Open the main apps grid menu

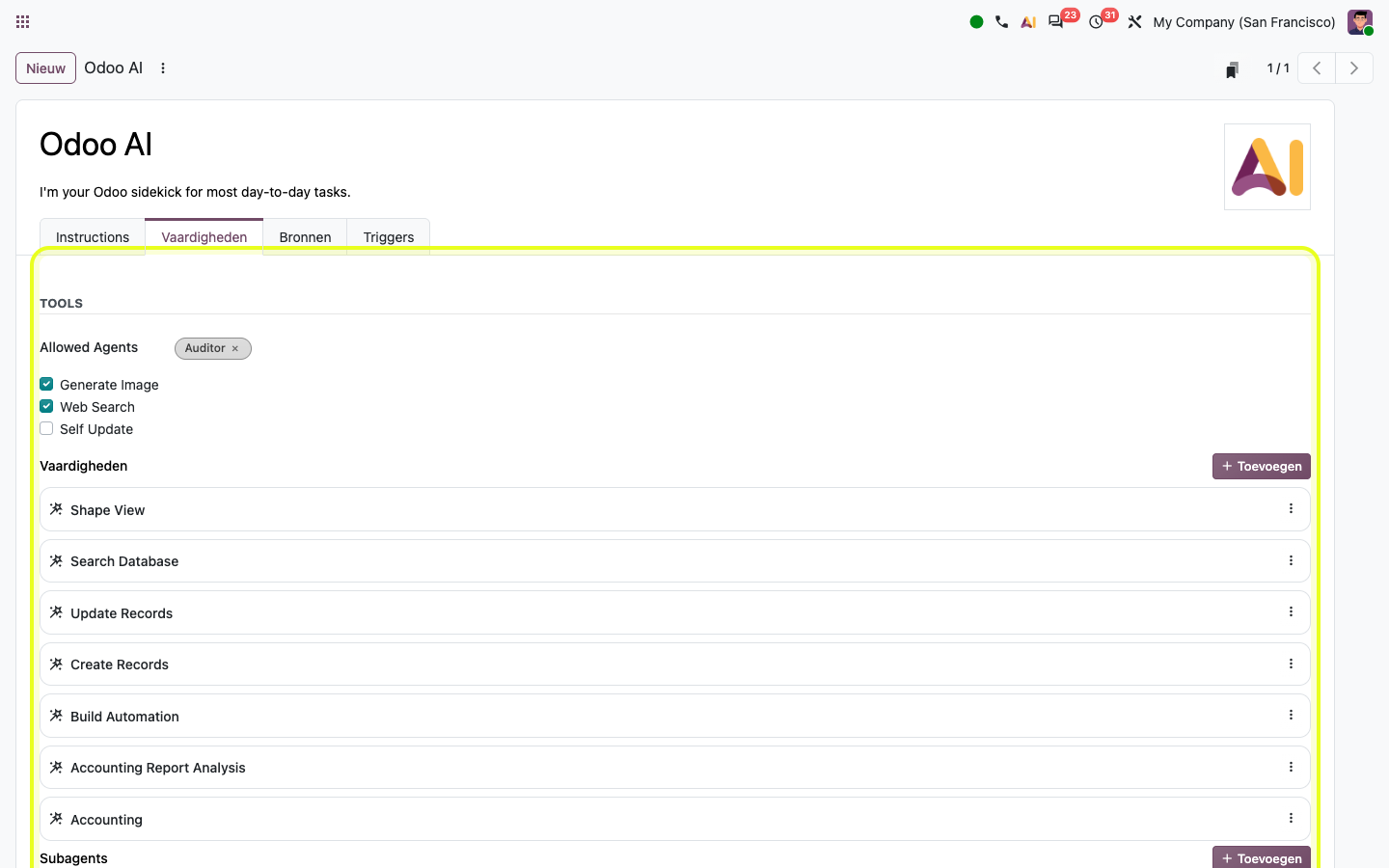point(23,21)
